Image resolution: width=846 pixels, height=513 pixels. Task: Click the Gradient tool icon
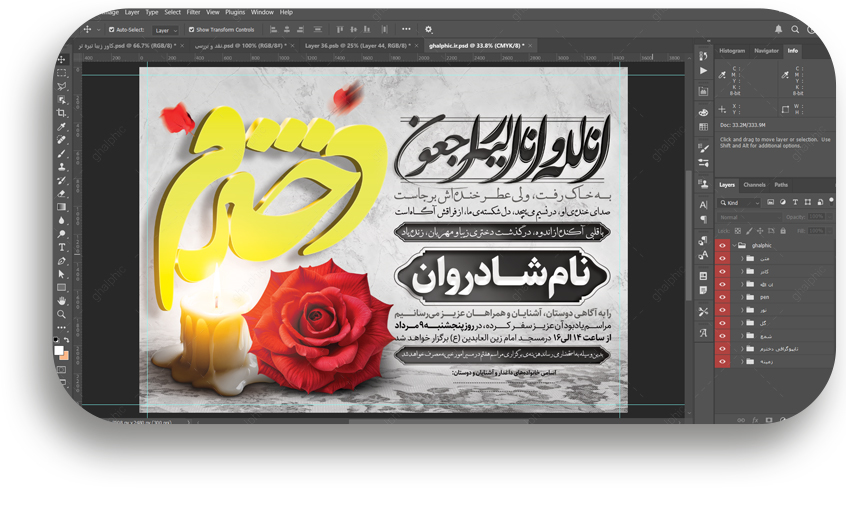(62, 206)
